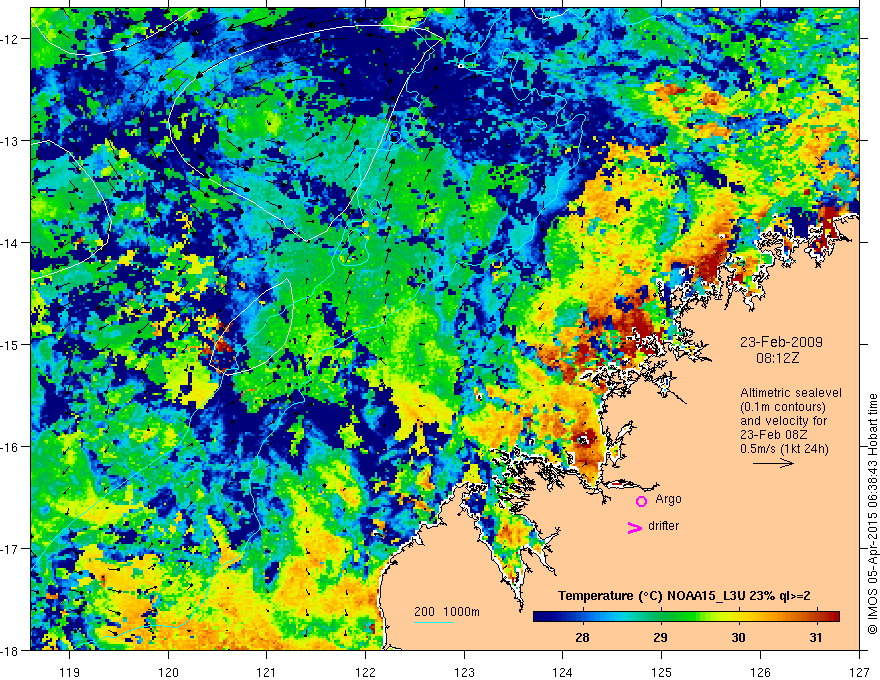
Task: Click latitude axis label -14
Action: pos(10,243)
